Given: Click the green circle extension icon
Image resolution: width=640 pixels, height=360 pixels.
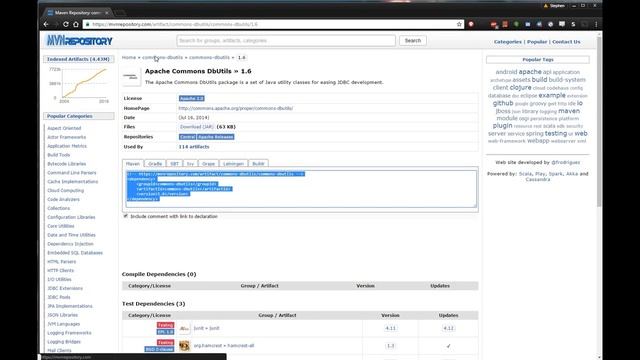Looking at the screenshot, I should click(x=516, y=24).
